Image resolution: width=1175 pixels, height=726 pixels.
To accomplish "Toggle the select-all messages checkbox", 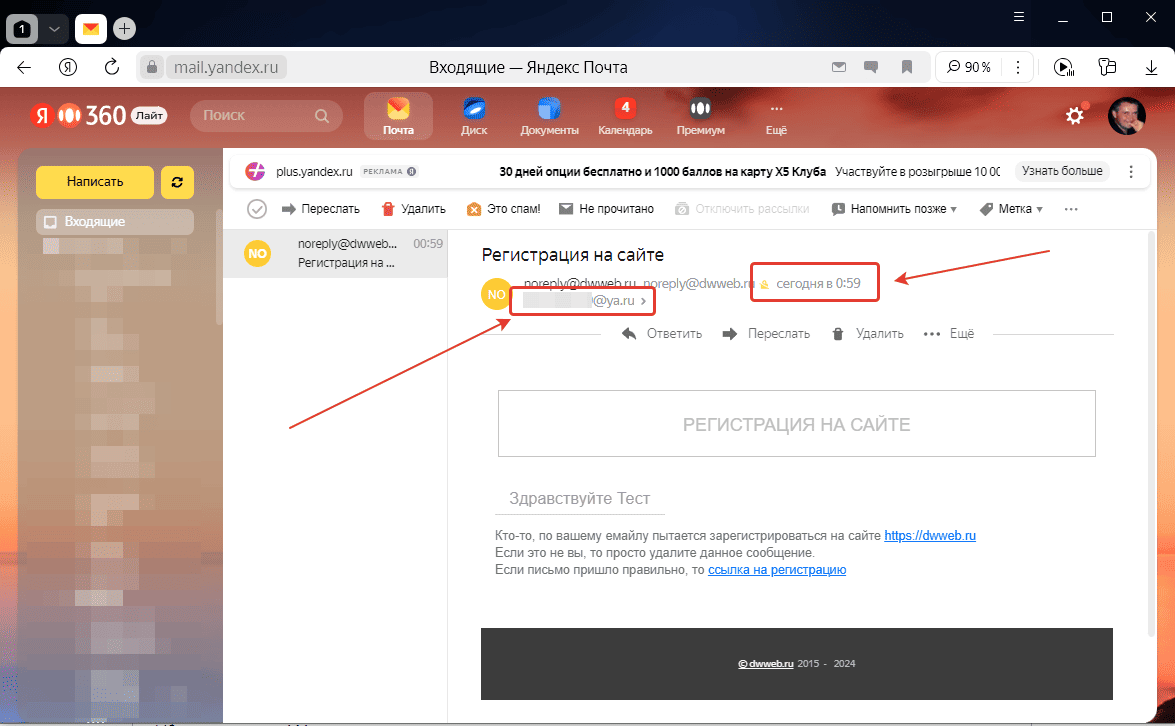I will [257, 209].
